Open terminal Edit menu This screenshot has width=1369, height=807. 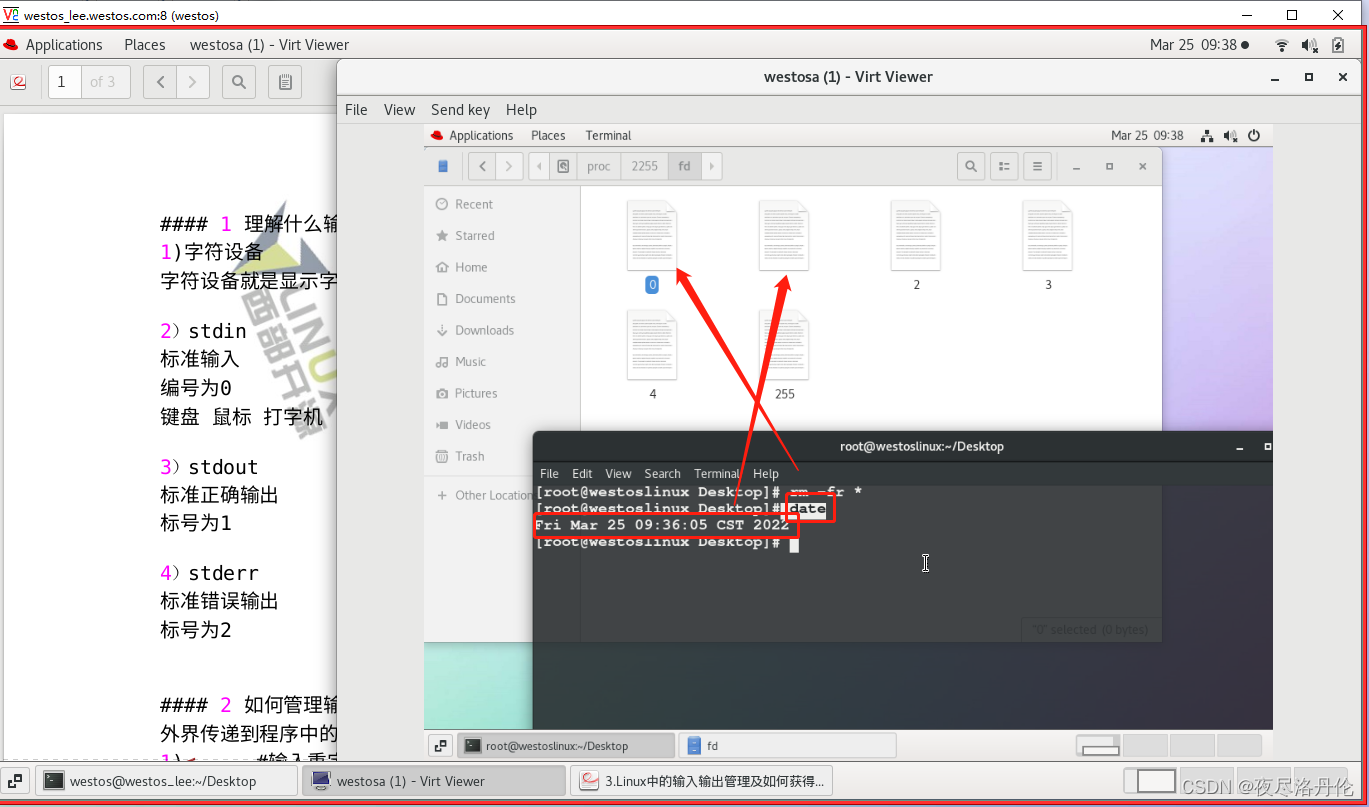click(582, 474)
